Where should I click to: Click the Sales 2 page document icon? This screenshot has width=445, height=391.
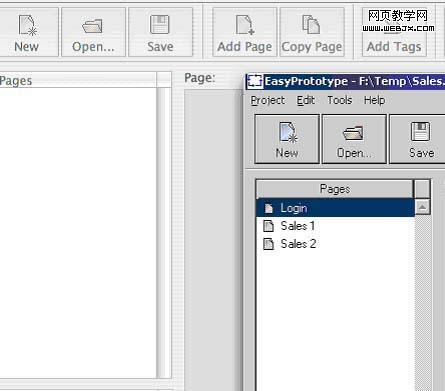coord(269,244)
